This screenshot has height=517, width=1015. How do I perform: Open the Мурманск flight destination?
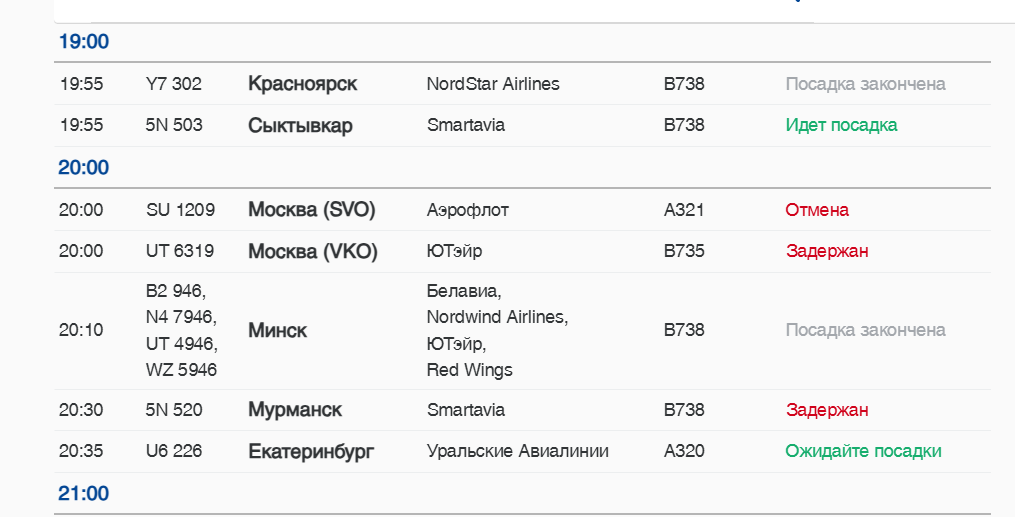295,410
